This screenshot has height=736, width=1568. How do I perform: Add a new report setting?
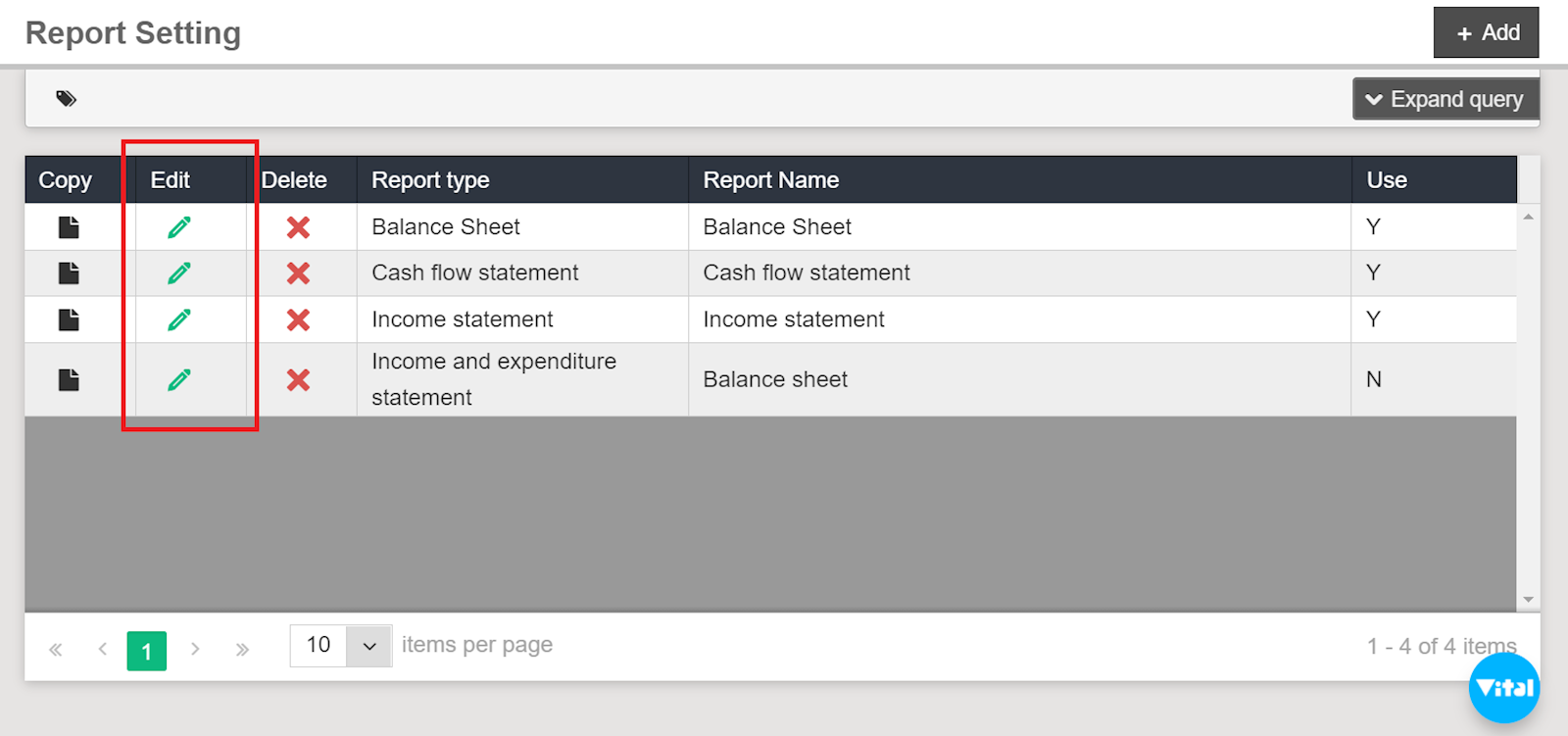click(x=1486, y=33)
